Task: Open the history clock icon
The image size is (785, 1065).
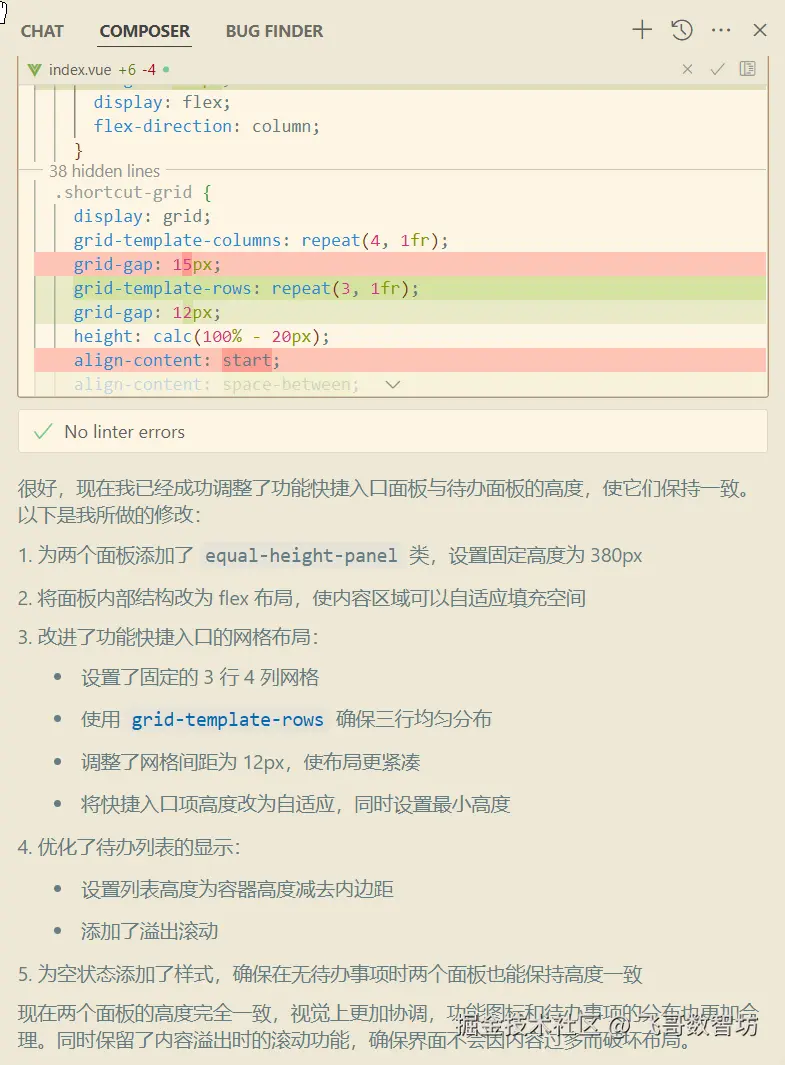Action: [682, 30]
